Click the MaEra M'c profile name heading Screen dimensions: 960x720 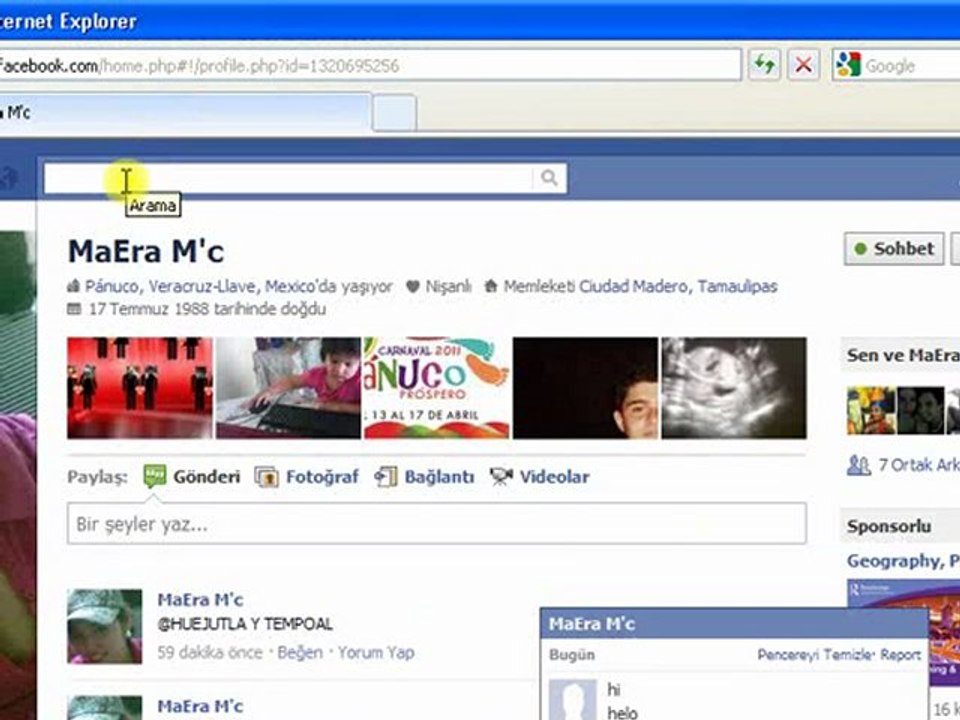click(x=146, y=251)
